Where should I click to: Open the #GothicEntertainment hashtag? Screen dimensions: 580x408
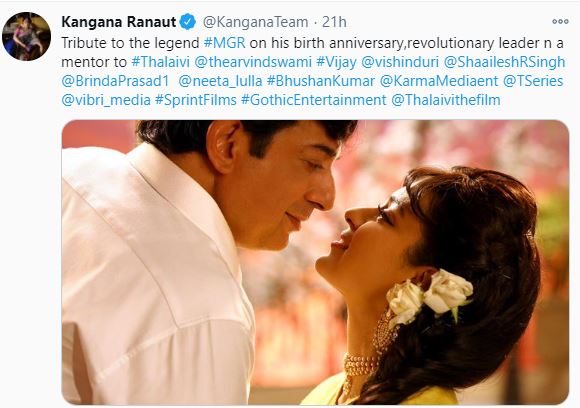(314, 100)
